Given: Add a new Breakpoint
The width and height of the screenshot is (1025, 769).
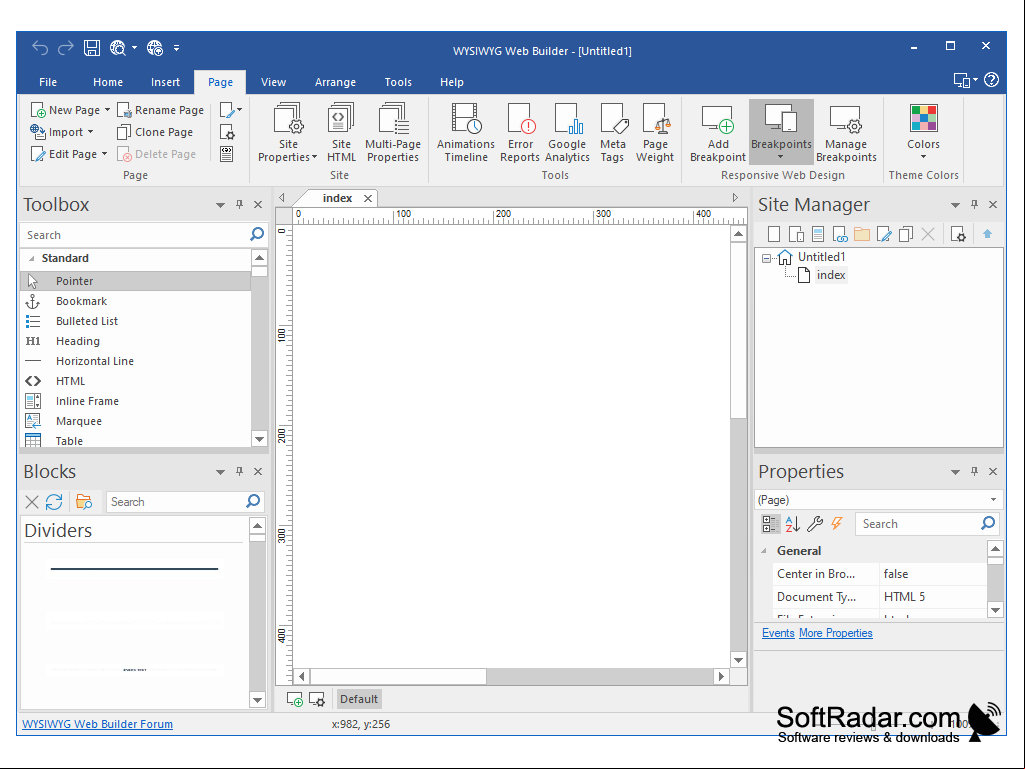Looking at the screenshot, I should click(x=718, y=132).
